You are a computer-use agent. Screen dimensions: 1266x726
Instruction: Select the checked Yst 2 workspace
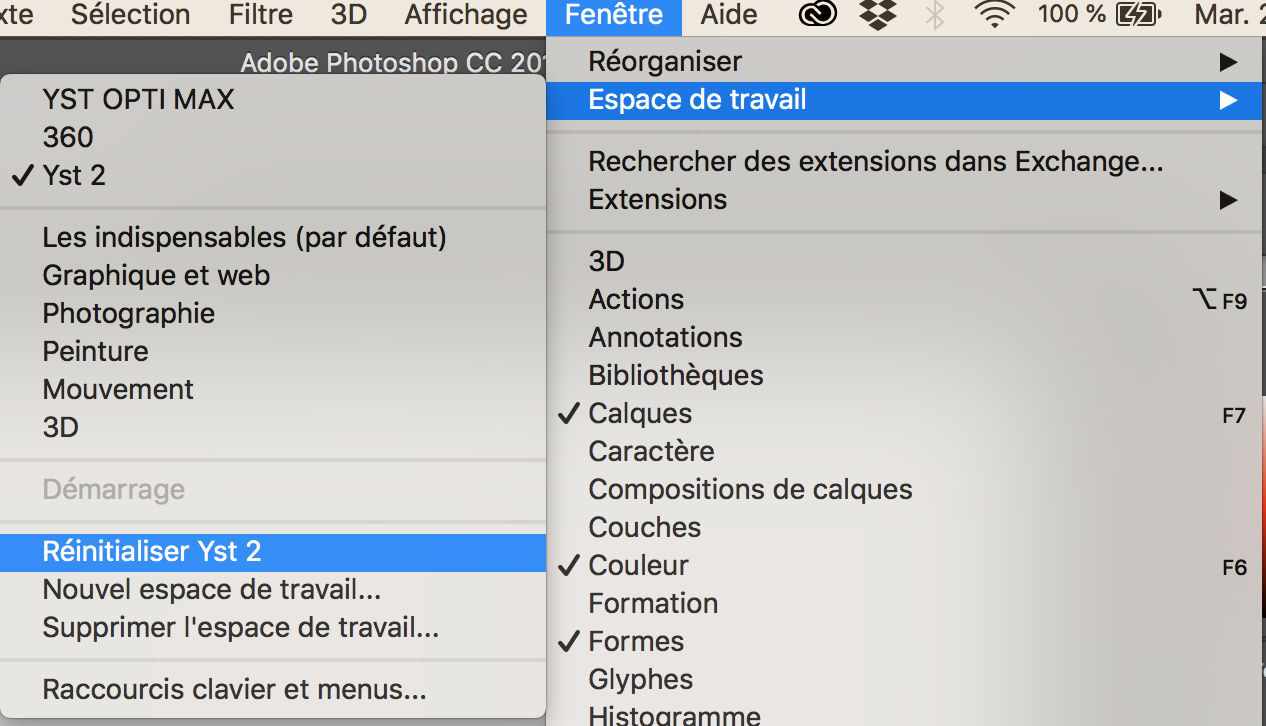74,175
